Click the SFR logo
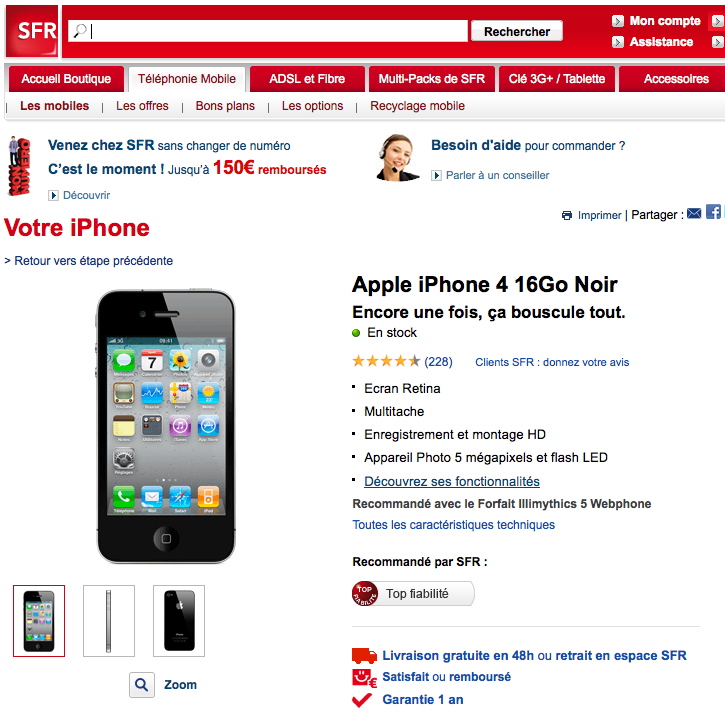The height and width of the screenshot is (722, 725). coord(32,31)
